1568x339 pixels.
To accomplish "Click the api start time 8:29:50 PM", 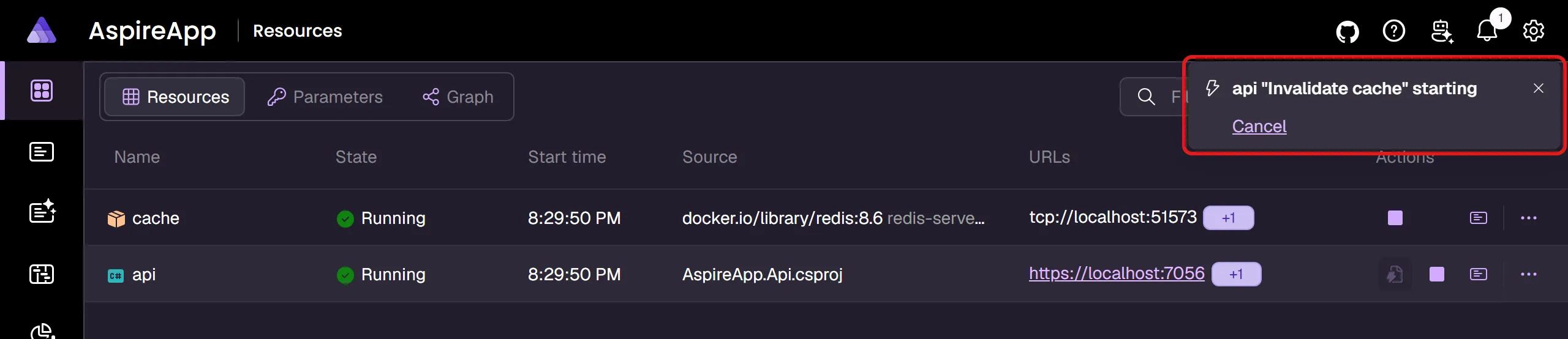I will 575,274.
